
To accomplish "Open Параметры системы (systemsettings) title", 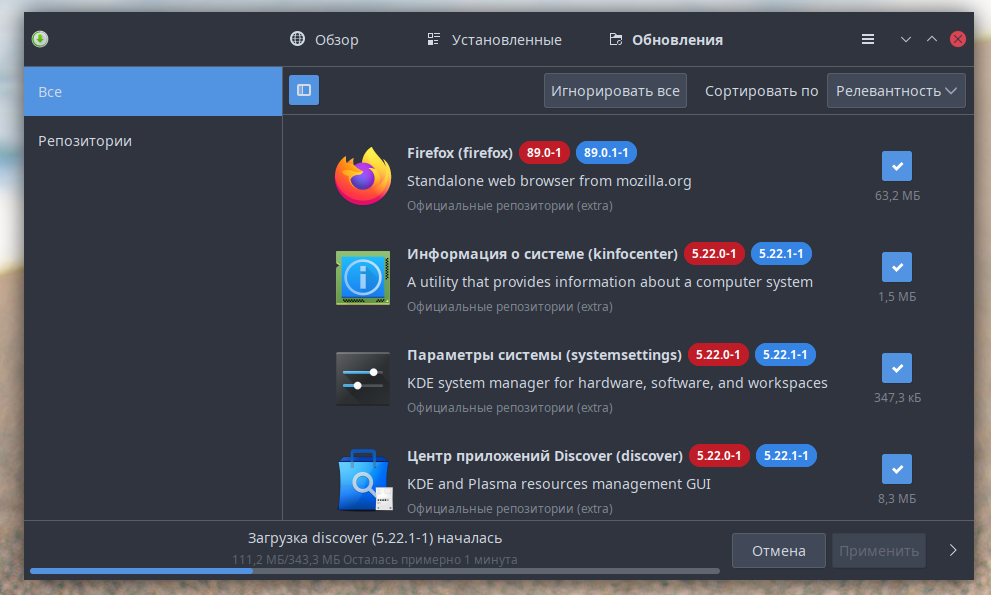I will (544, 355).
